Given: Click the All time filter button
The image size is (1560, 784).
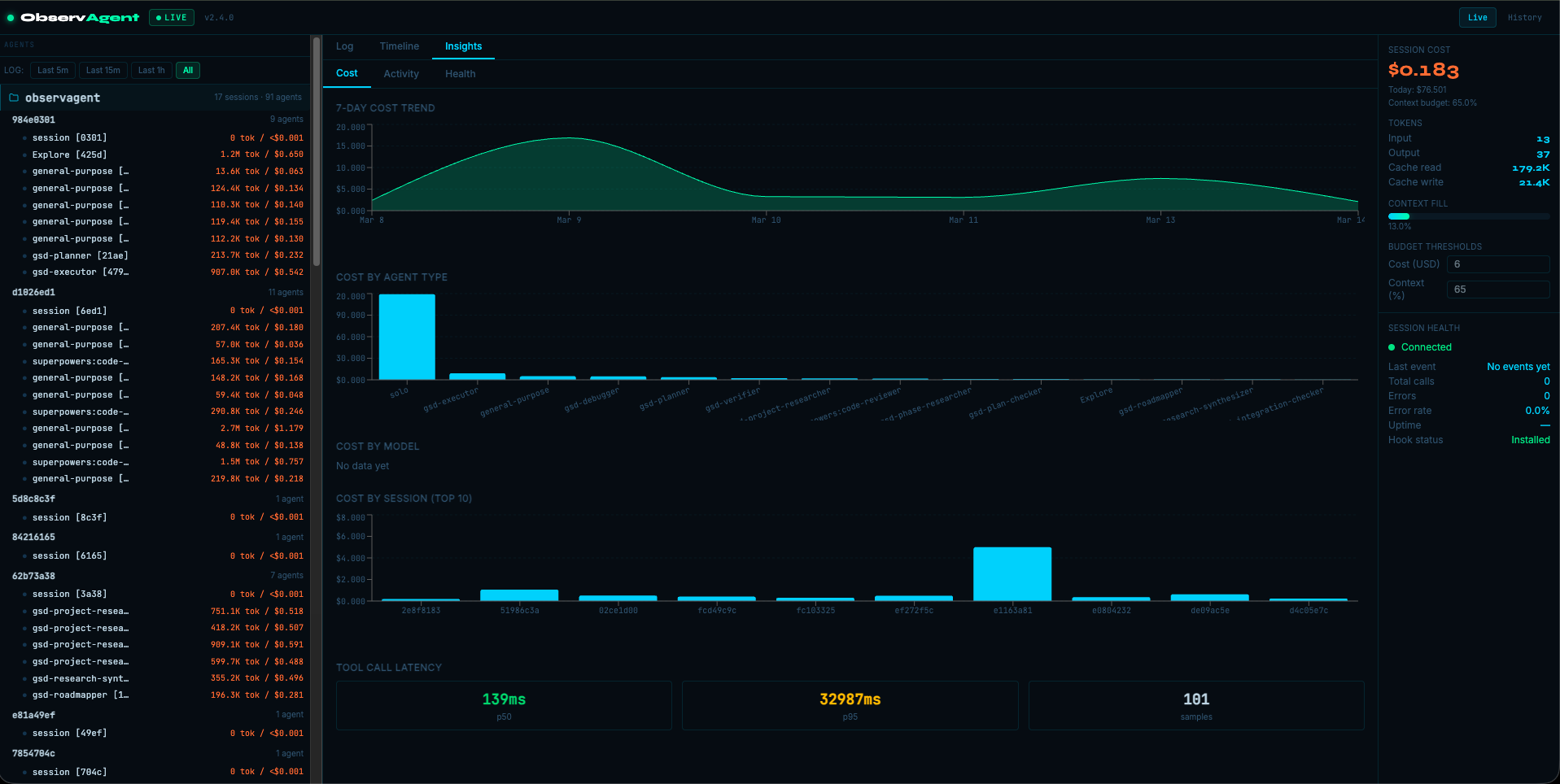Looking at the screenshot, I should tap(187, 70).
